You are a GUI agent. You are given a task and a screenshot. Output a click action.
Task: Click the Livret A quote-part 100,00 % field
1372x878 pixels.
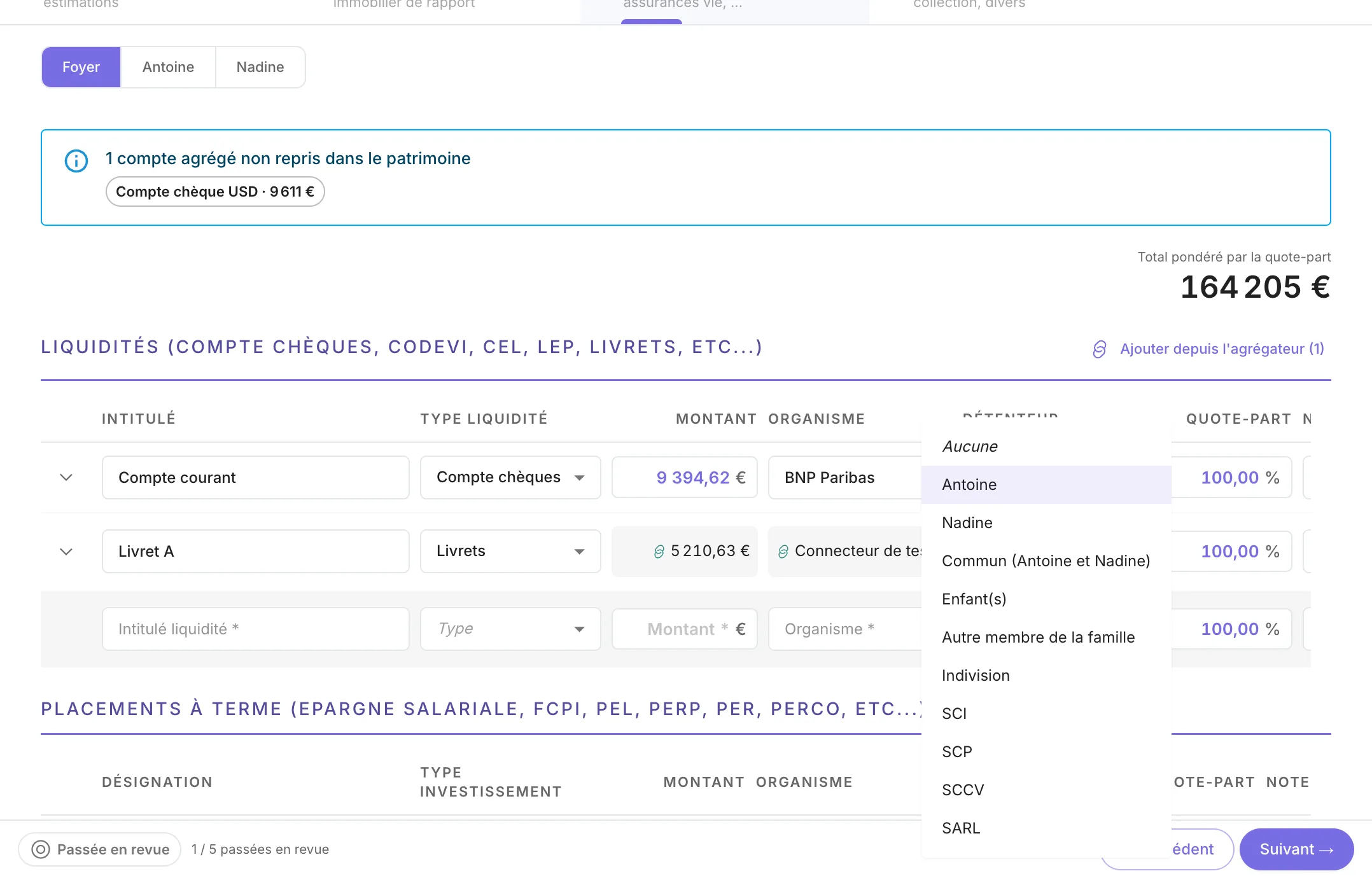pyautogui.click(x=1231, y=551)
